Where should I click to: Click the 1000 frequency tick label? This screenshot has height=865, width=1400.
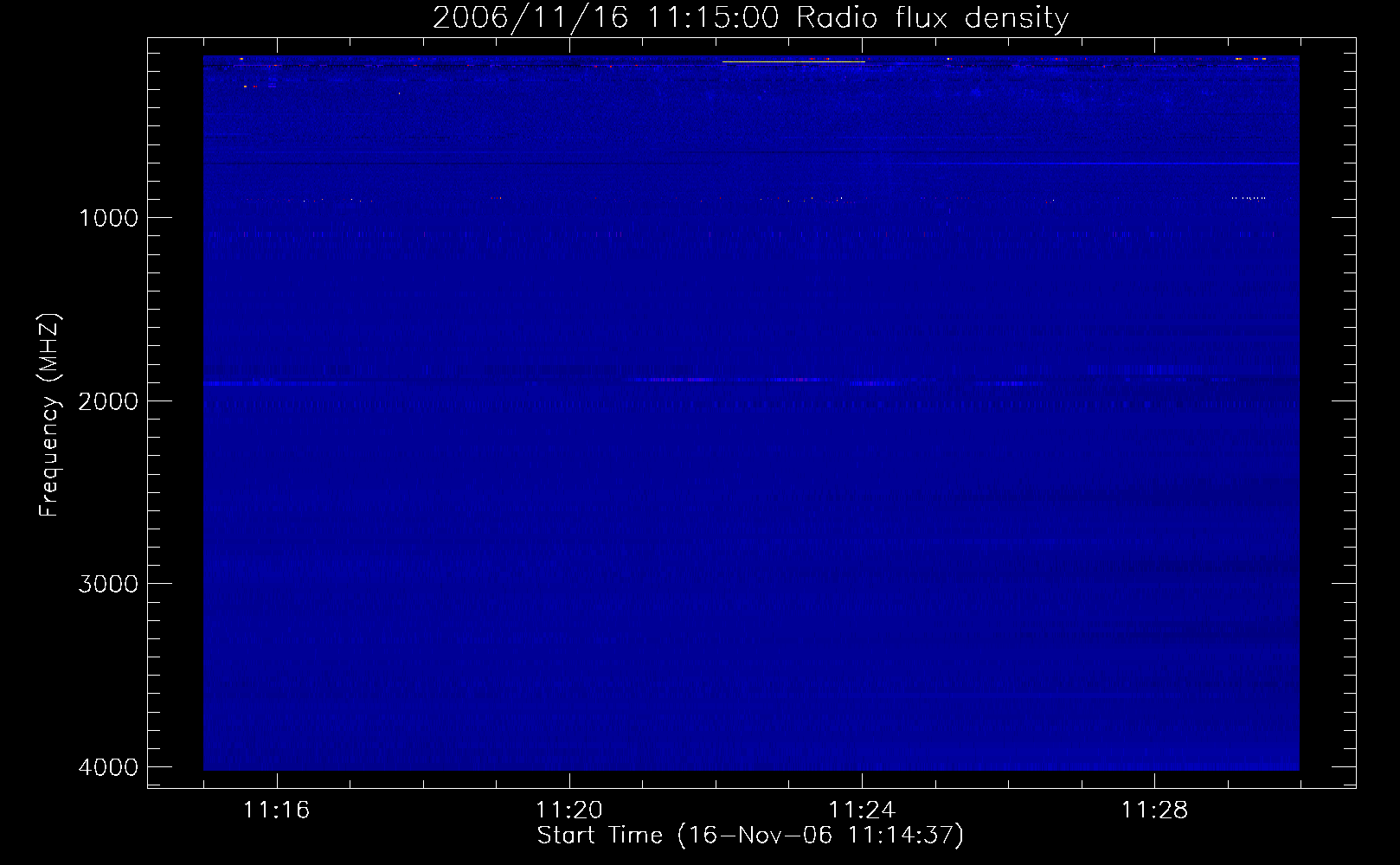point(108,218)
